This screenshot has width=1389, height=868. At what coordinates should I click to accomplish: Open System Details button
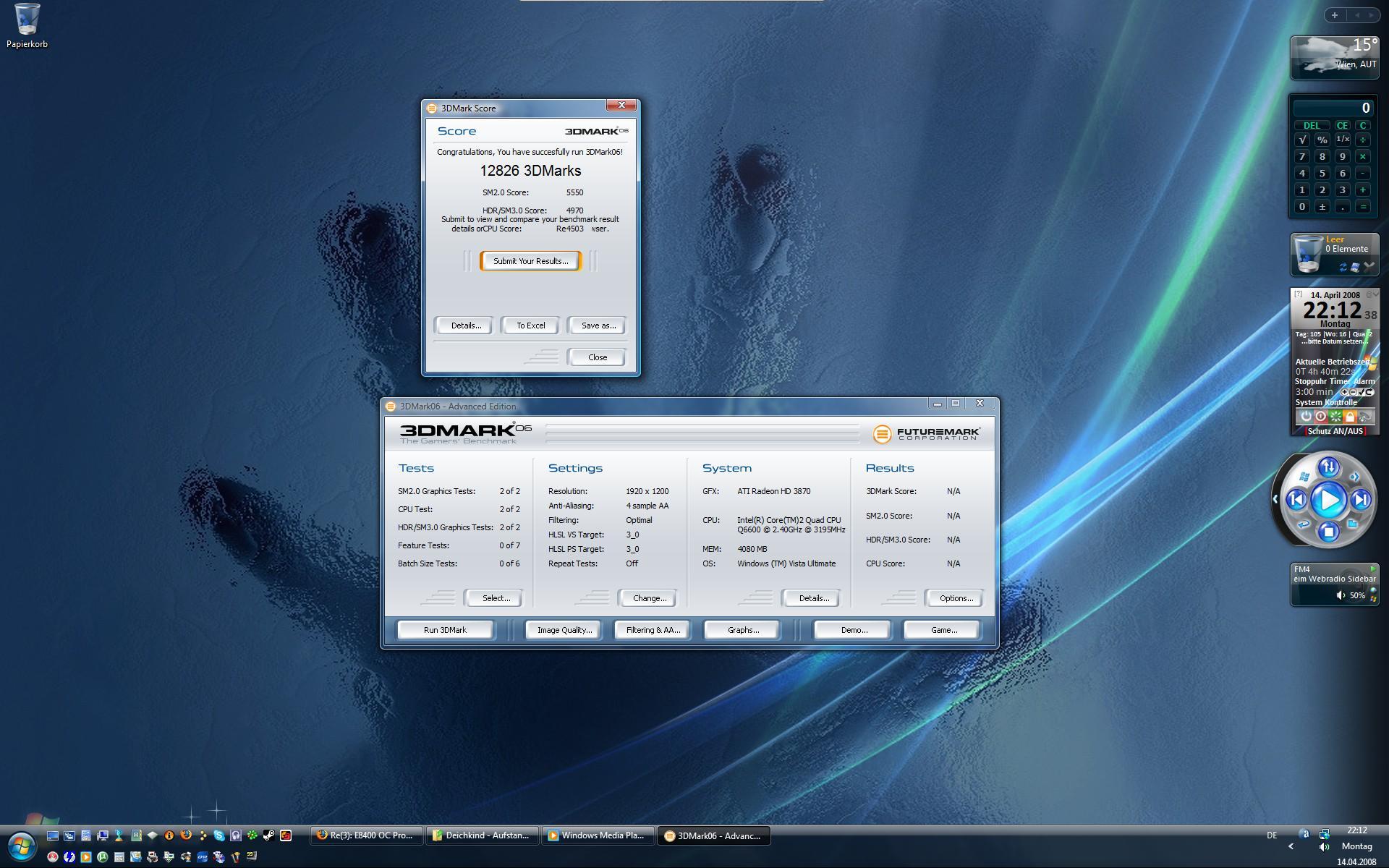tap(813, 598)
